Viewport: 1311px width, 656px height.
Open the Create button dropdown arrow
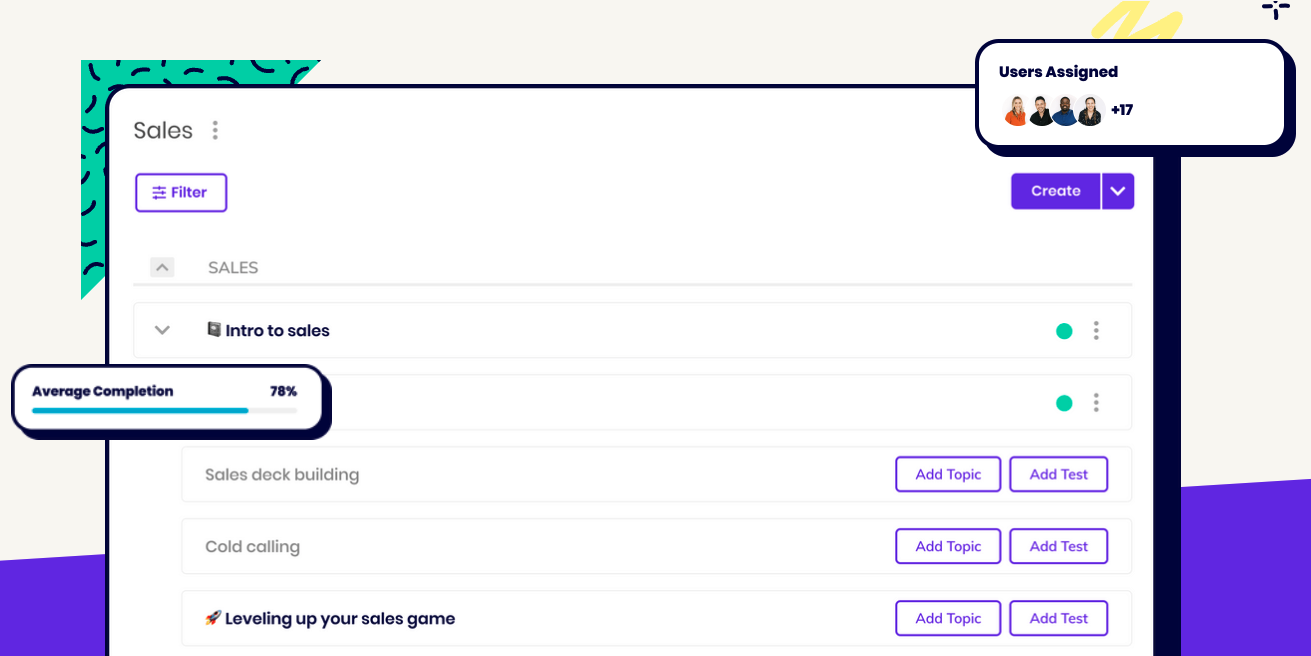[1118, 191]
